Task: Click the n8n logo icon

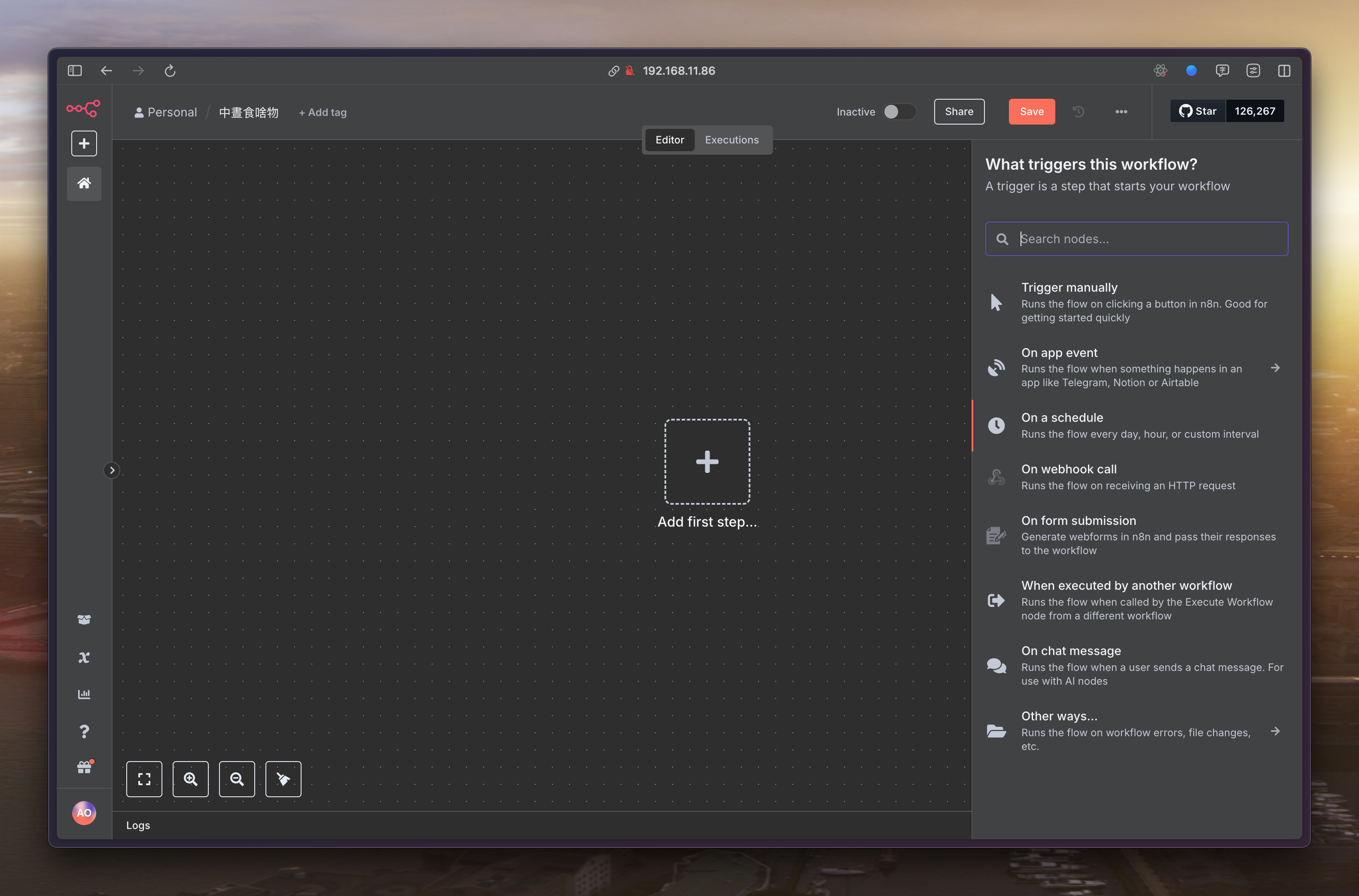Action: tap(83, 108)
